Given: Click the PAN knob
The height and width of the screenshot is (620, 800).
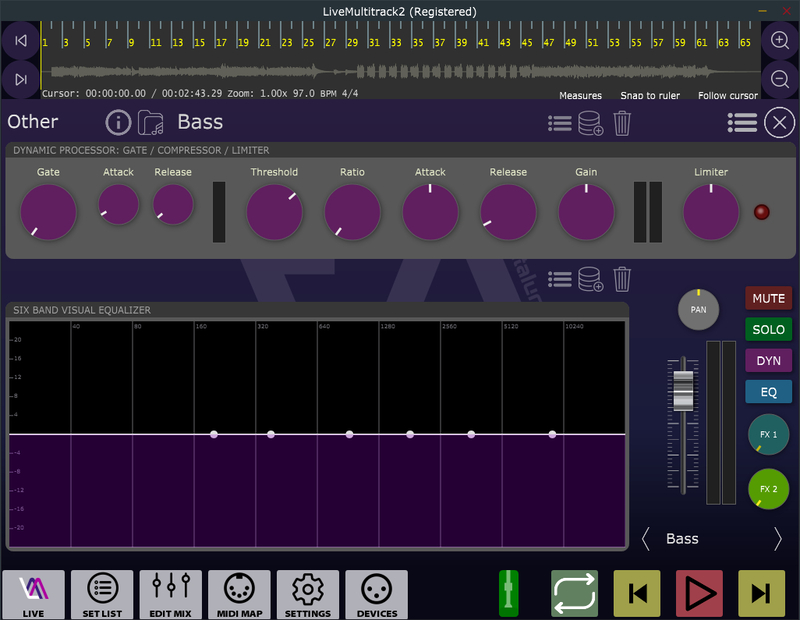Looking at the screenshot, I should (x=698, y=309).
